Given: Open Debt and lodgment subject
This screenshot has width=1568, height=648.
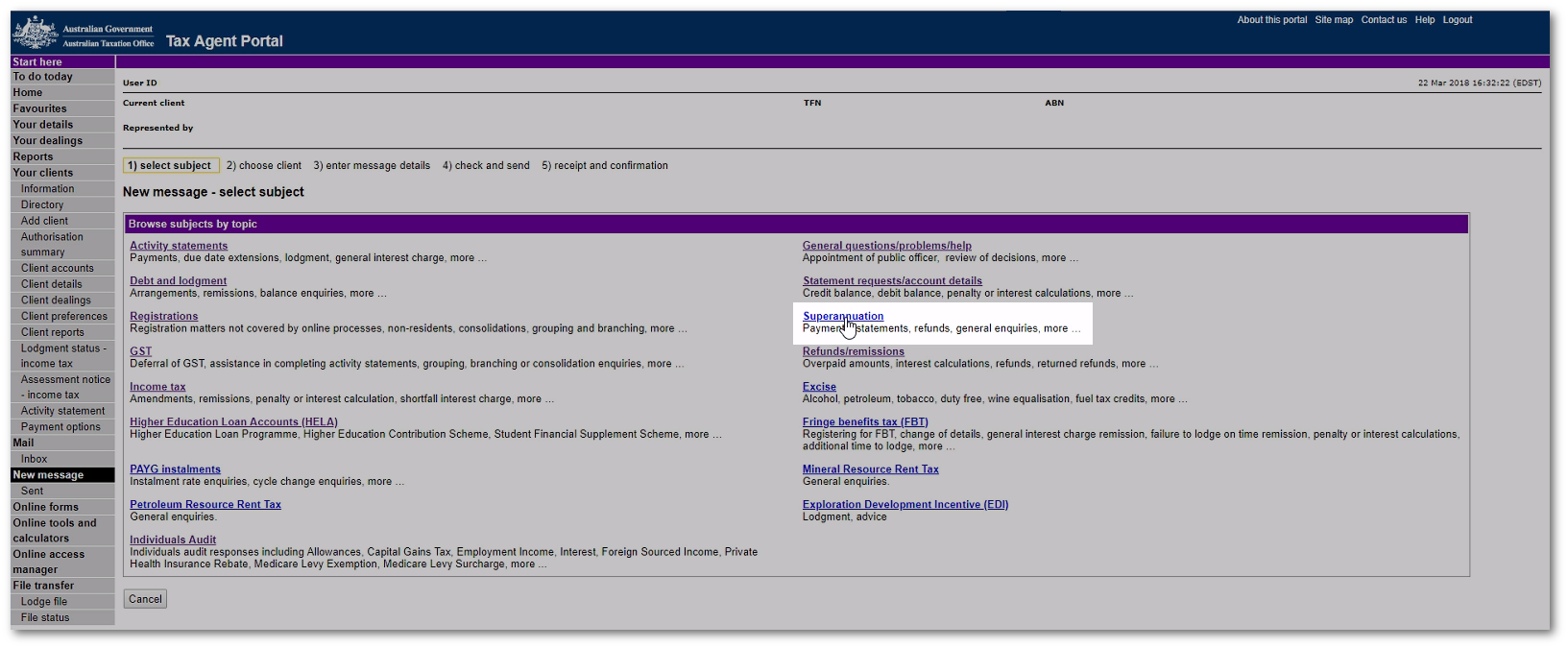Looking at the screenshot, I should coord(178,281).
